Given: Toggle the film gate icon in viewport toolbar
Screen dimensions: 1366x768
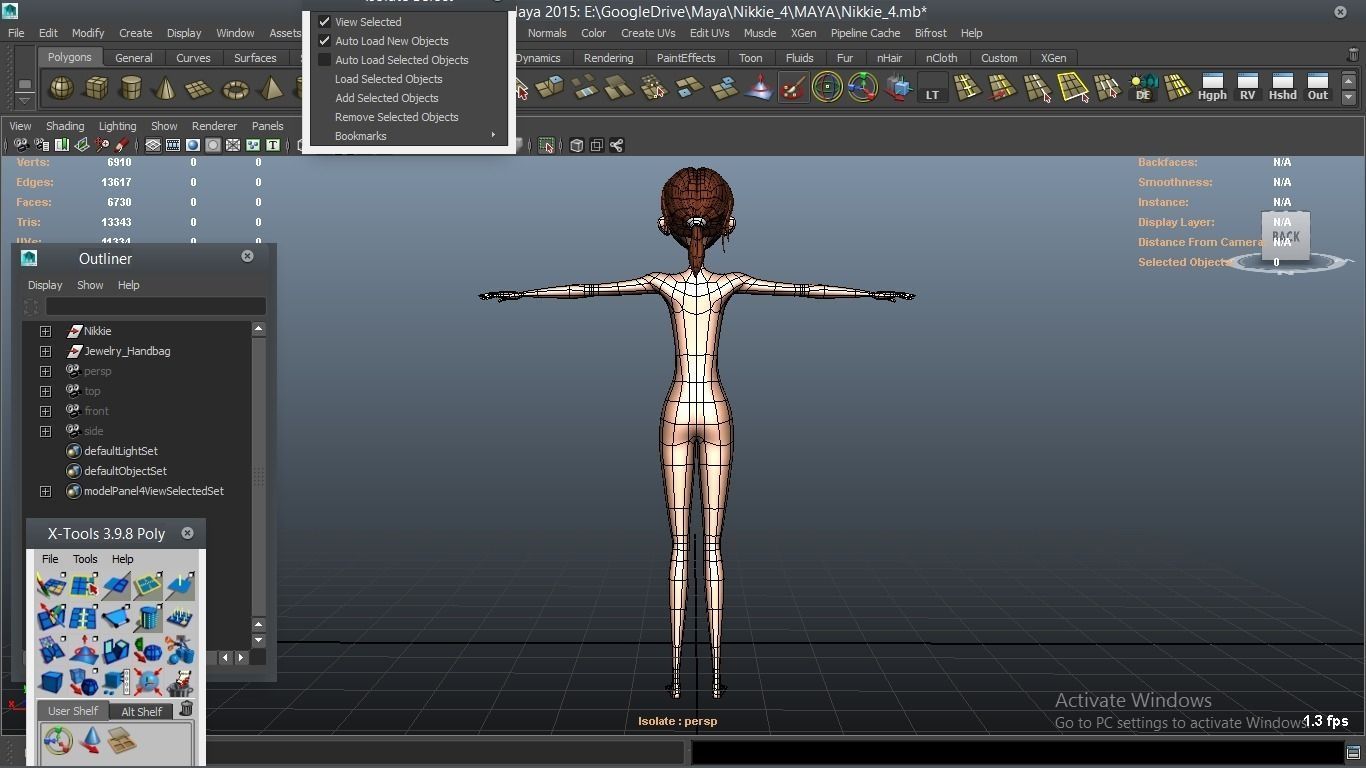Looking at the screenshot, I should coord(173,145).
